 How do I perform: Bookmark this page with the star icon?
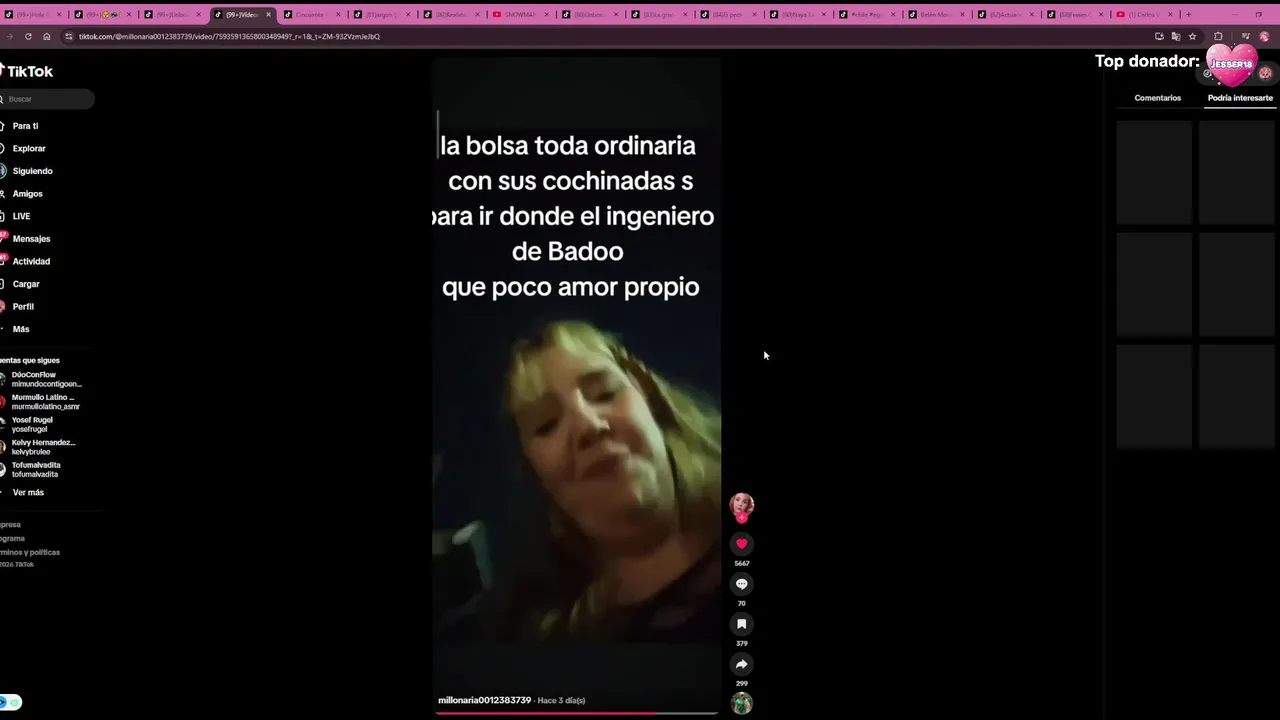(x=1192, y=36)
